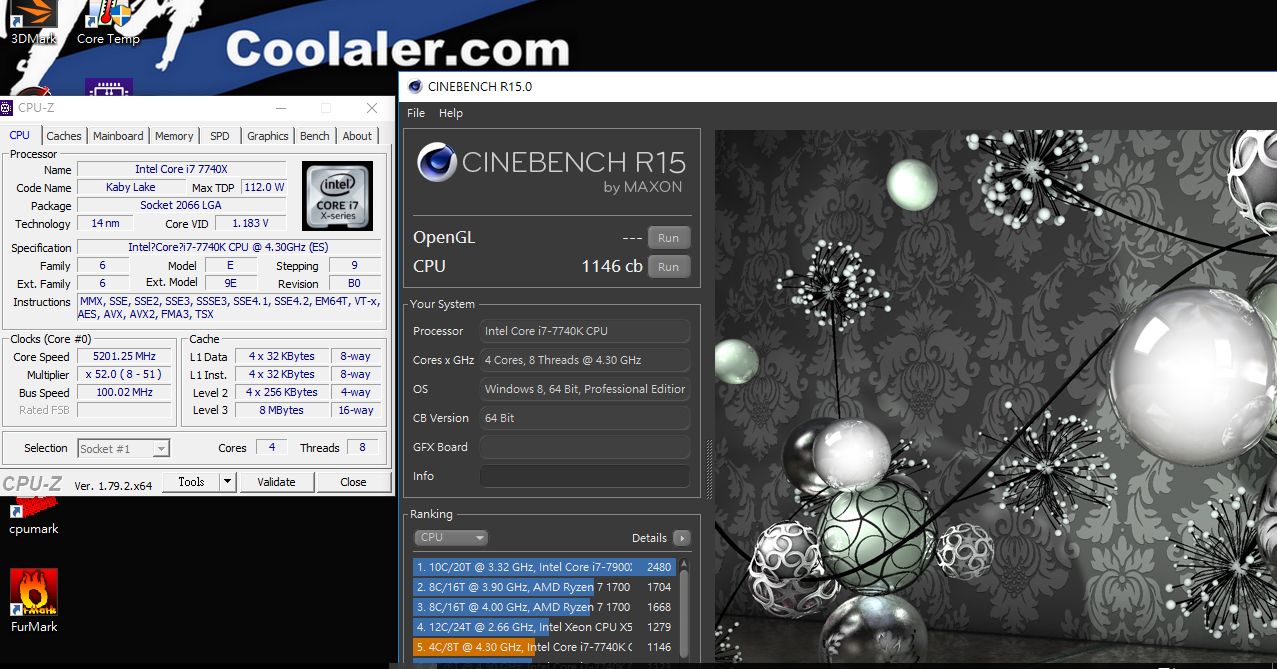Click the Specification field in CPU-Z
The width and height of the screenshot is (1277, 669).
tap(228, 248)
